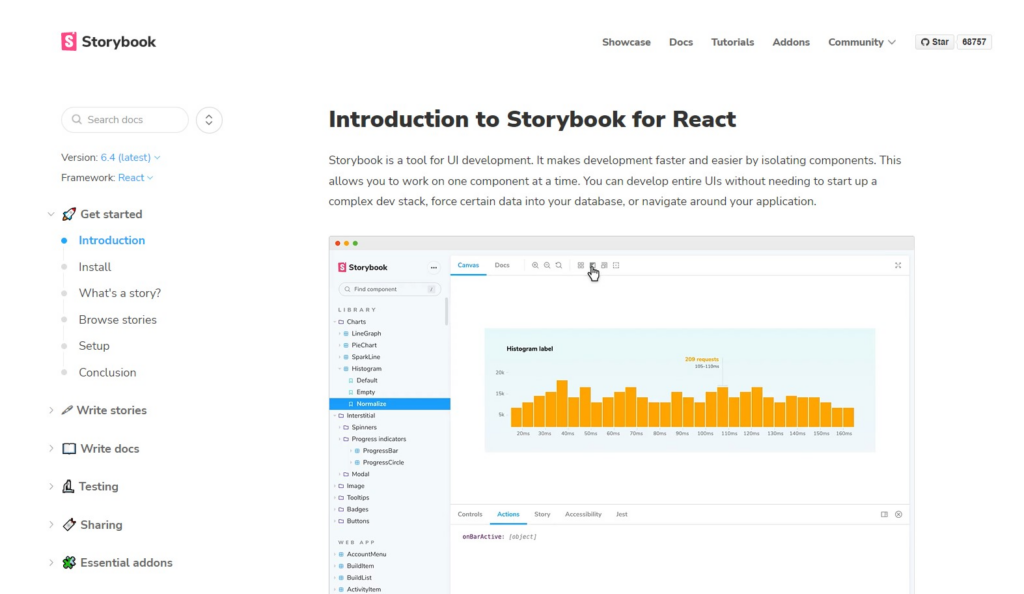Open the Conclusion page
1024x594 pixels.
(x=107, y=373)
